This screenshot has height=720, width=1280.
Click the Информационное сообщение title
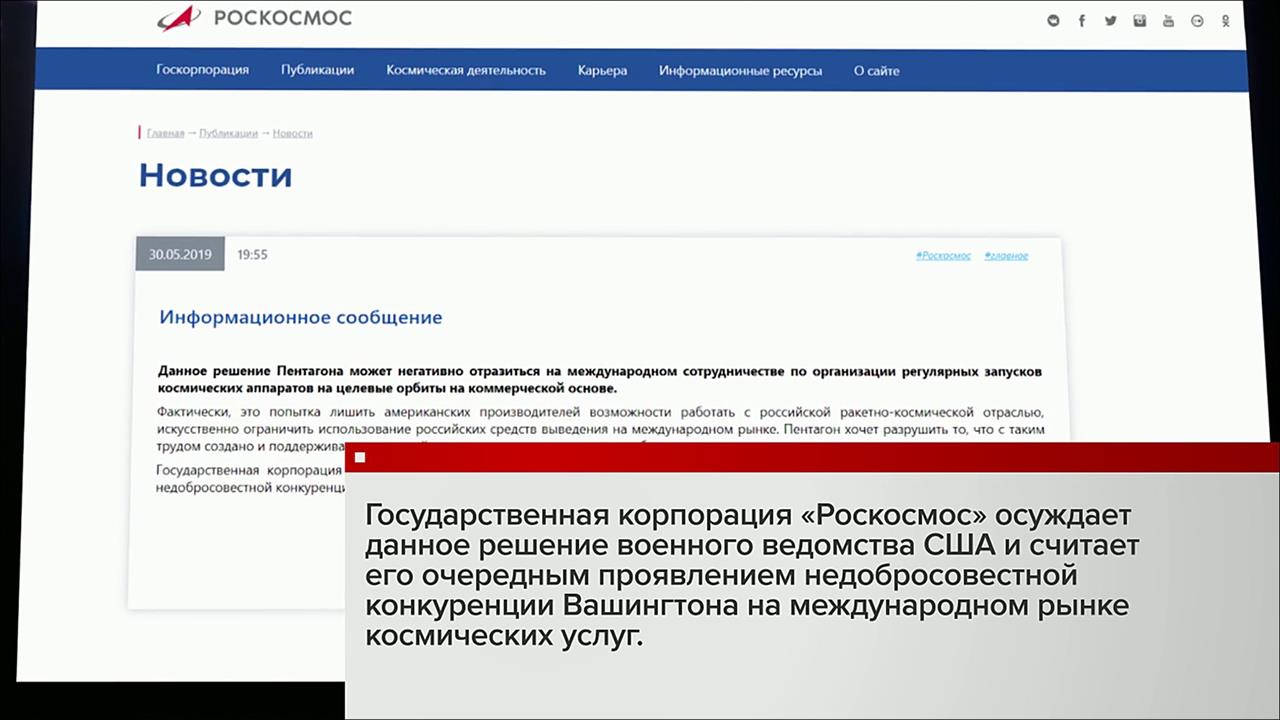pos(300,318)
